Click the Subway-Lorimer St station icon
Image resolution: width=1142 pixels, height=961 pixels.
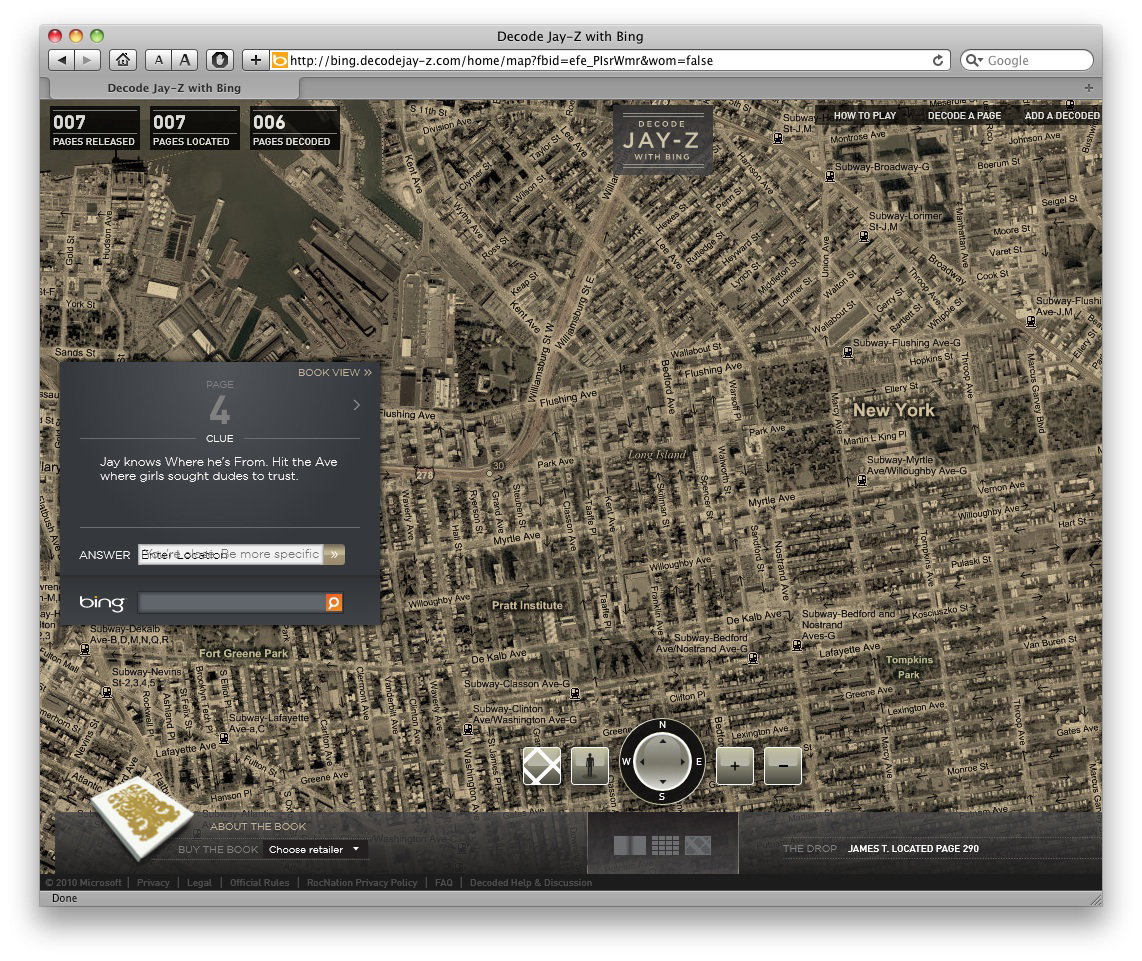(x=864, y=237)
